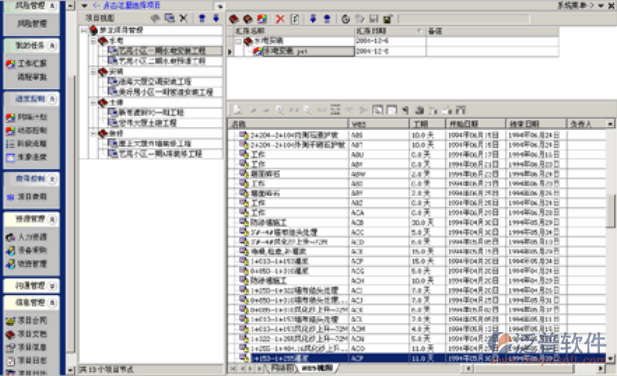
Task: Click the blue up arrow in 项目视图 toolbar
Action: tap(202, 18)
